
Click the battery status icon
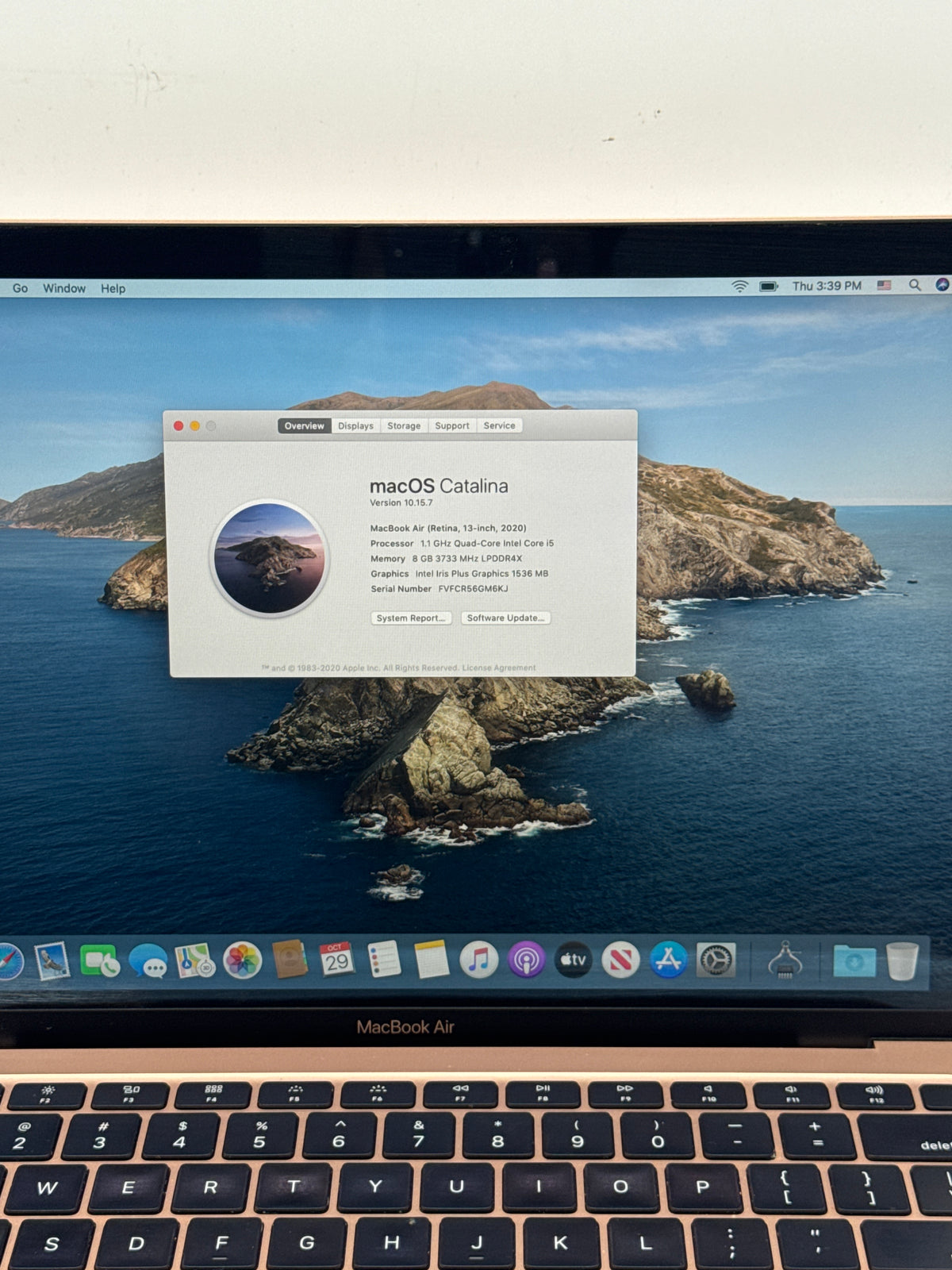point(769,286)
